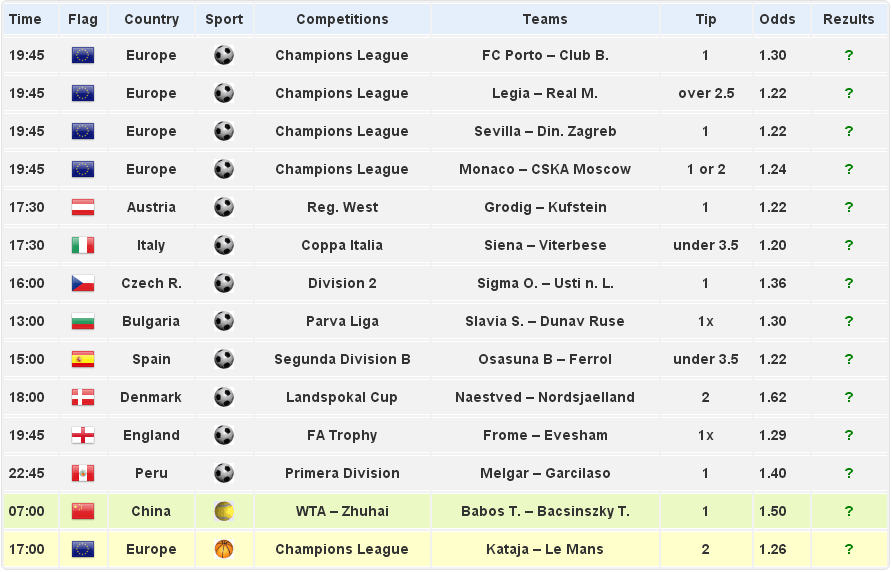Click the Competitions column header
Screen dimensions: 892x572
click(342, 19)
